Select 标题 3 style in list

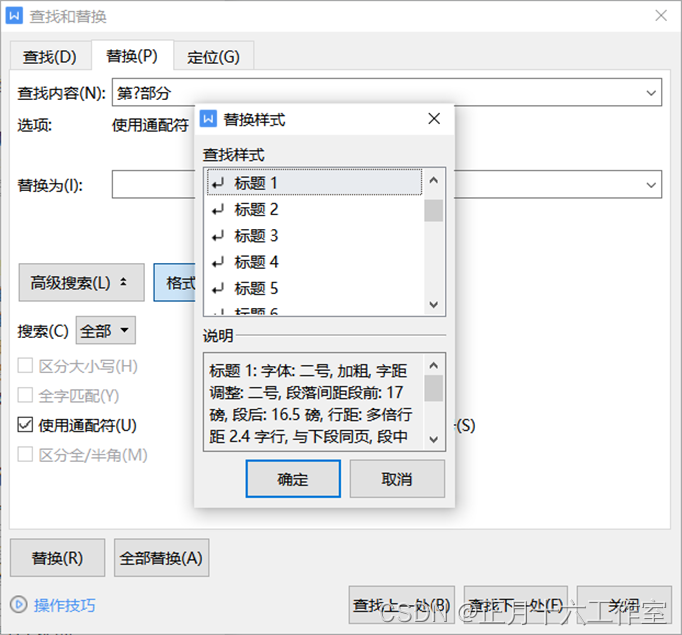coord(314,235)
